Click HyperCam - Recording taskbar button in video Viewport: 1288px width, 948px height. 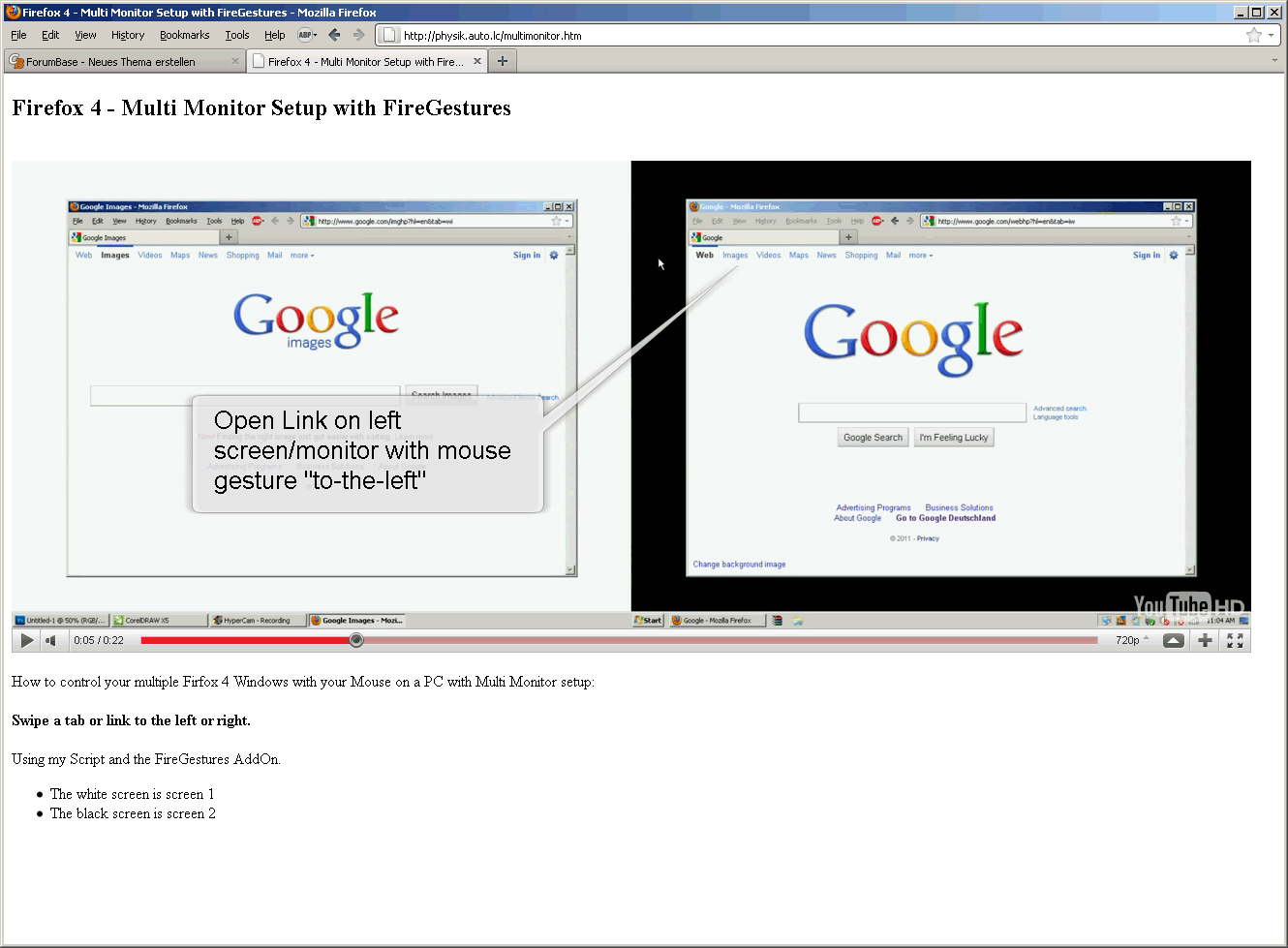coord(258,621)
